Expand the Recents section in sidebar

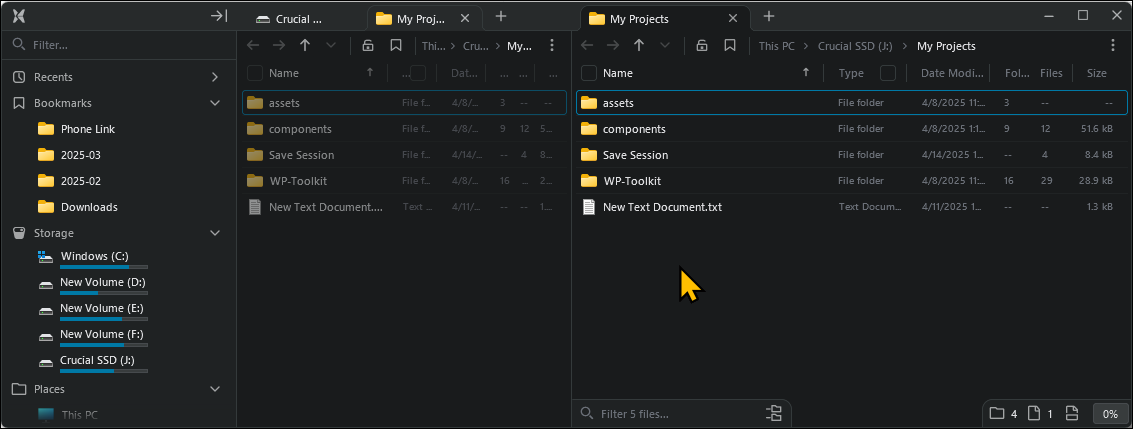pyautogui.click(x=215, y=77)
